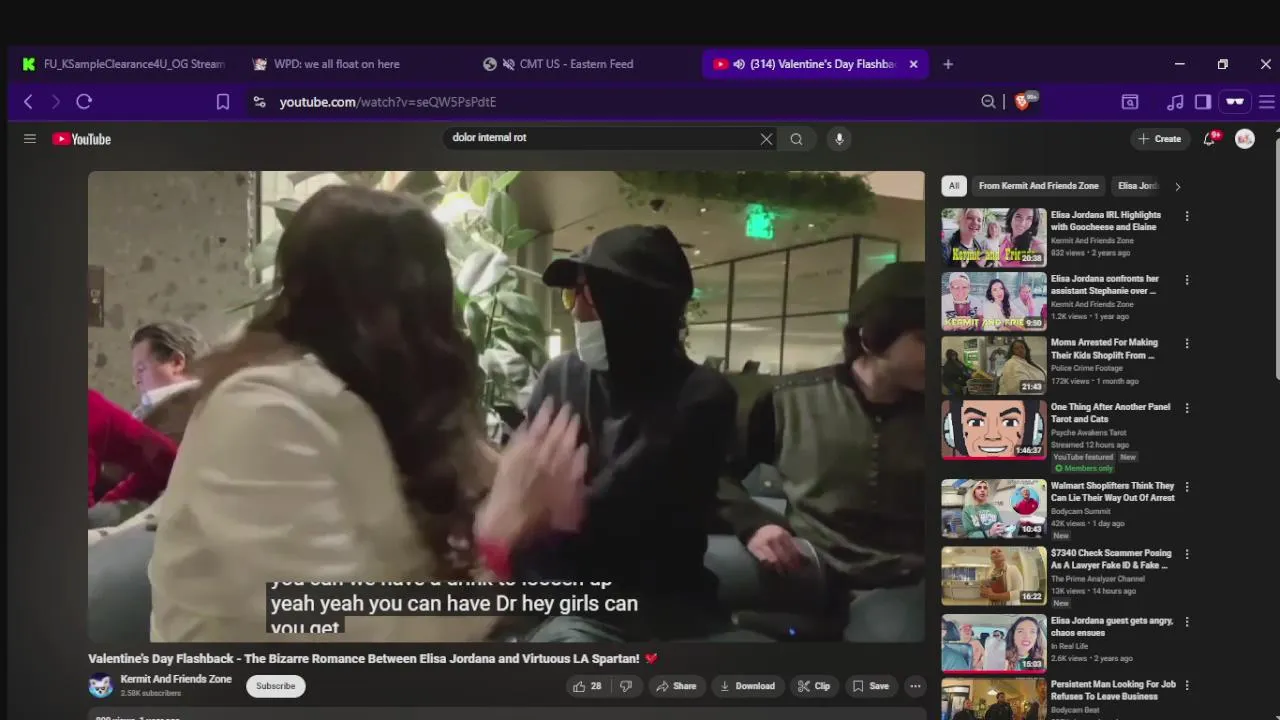Go back with browser back arrow
This screenshot has height=720, width=1280.
click(x=28, y=101)
